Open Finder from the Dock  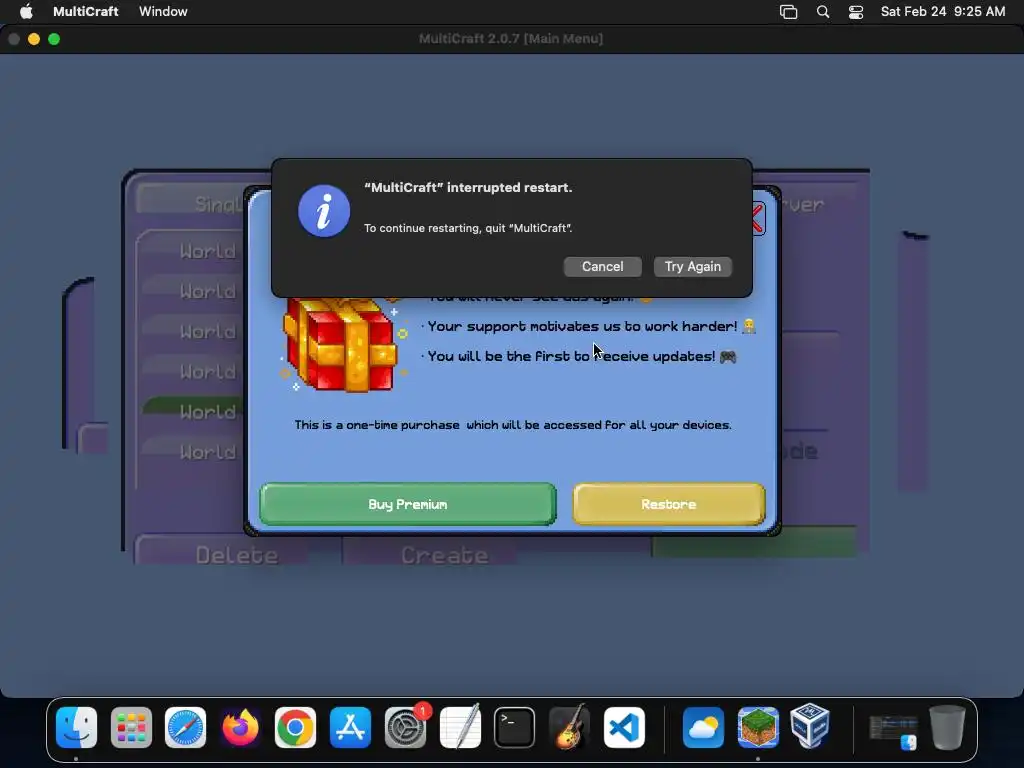(76, 728)
